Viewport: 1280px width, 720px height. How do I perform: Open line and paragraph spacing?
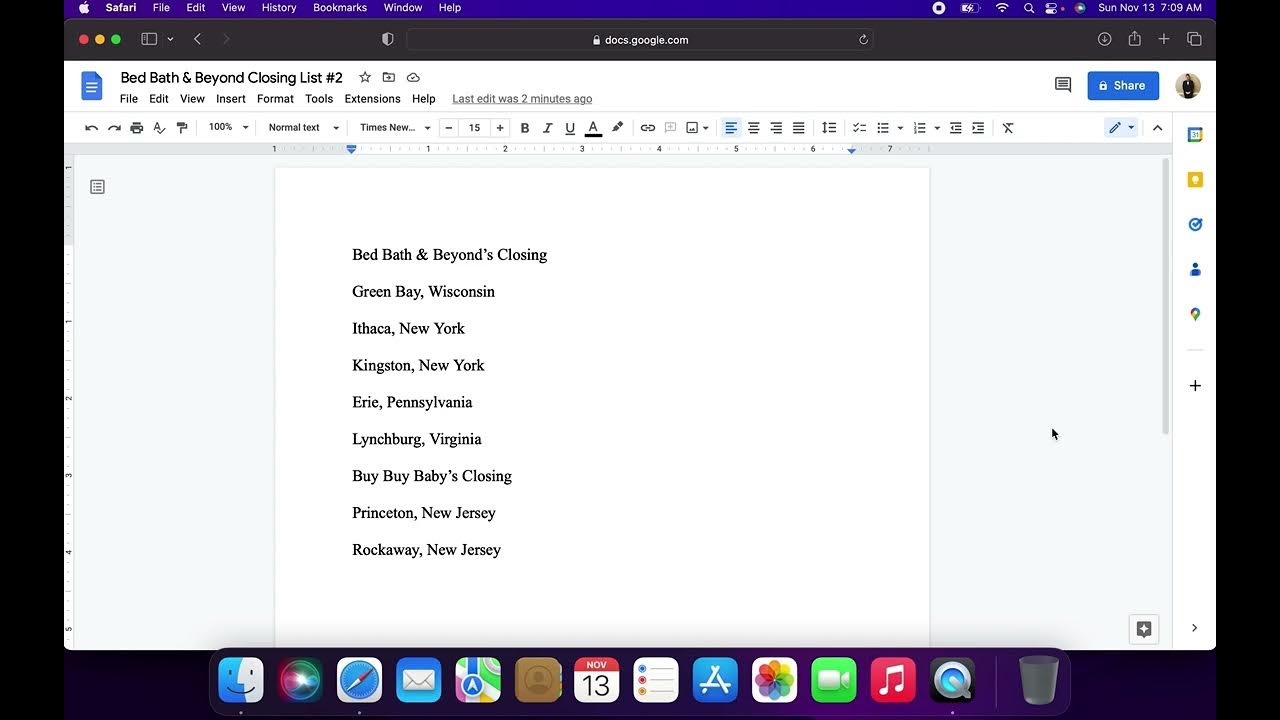click(x=829, y=128)
